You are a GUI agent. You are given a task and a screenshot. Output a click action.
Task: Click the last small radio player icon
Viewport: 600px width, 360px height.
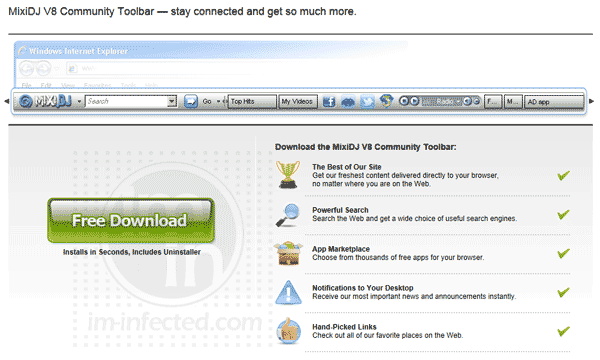[x=476, y=101]
